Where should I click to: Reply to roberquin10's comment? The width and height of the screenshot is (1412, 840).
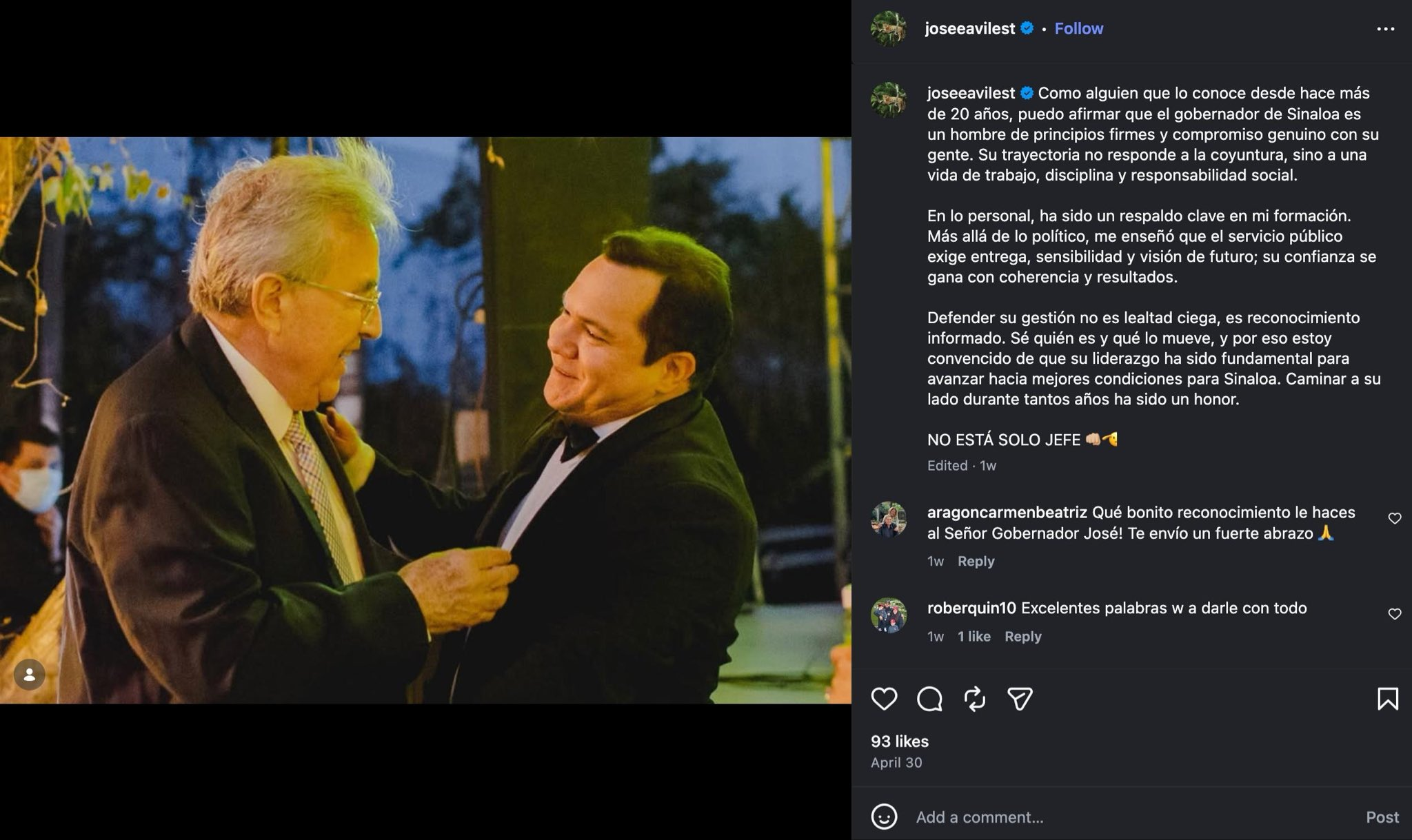1022,636
